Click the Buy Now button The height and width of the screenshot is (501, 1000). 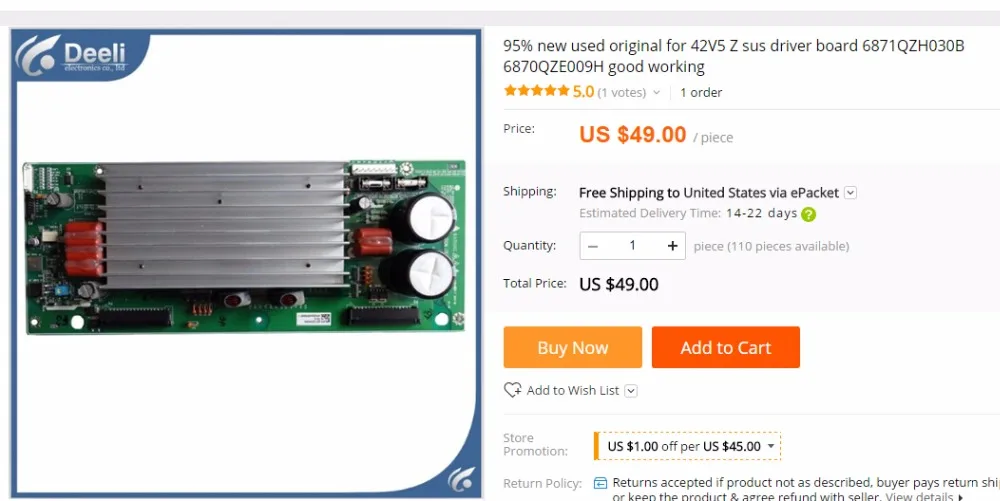click(573, 347)
